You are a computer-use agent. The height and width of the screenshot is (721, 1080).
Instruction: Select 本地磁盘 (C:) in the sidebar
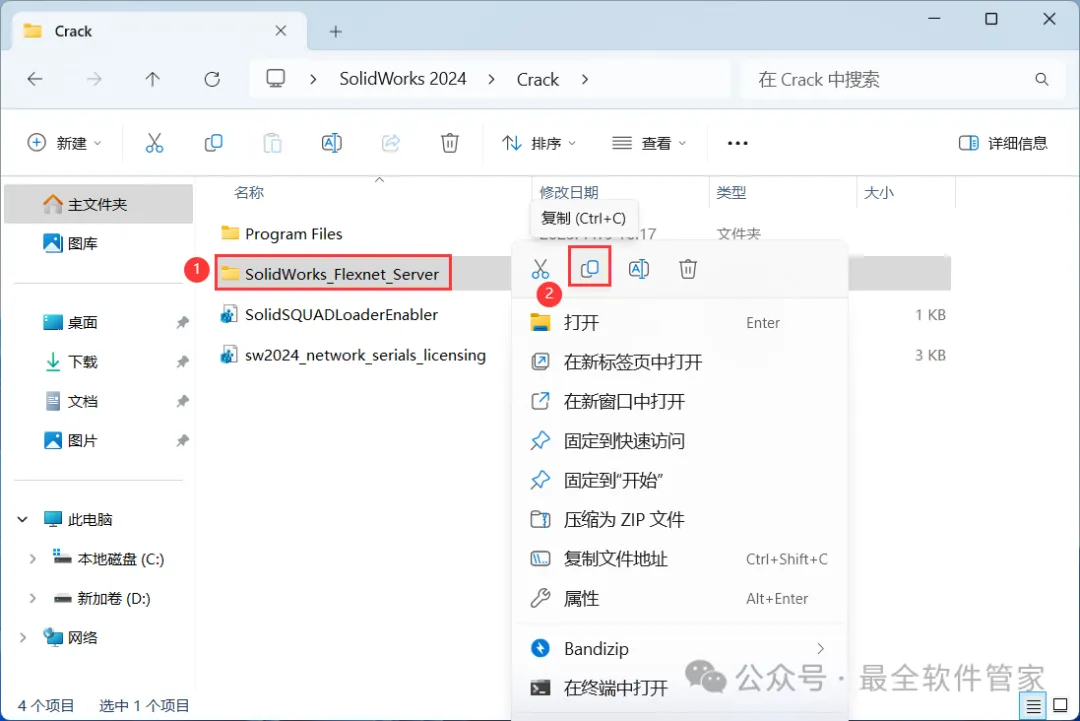109,559
